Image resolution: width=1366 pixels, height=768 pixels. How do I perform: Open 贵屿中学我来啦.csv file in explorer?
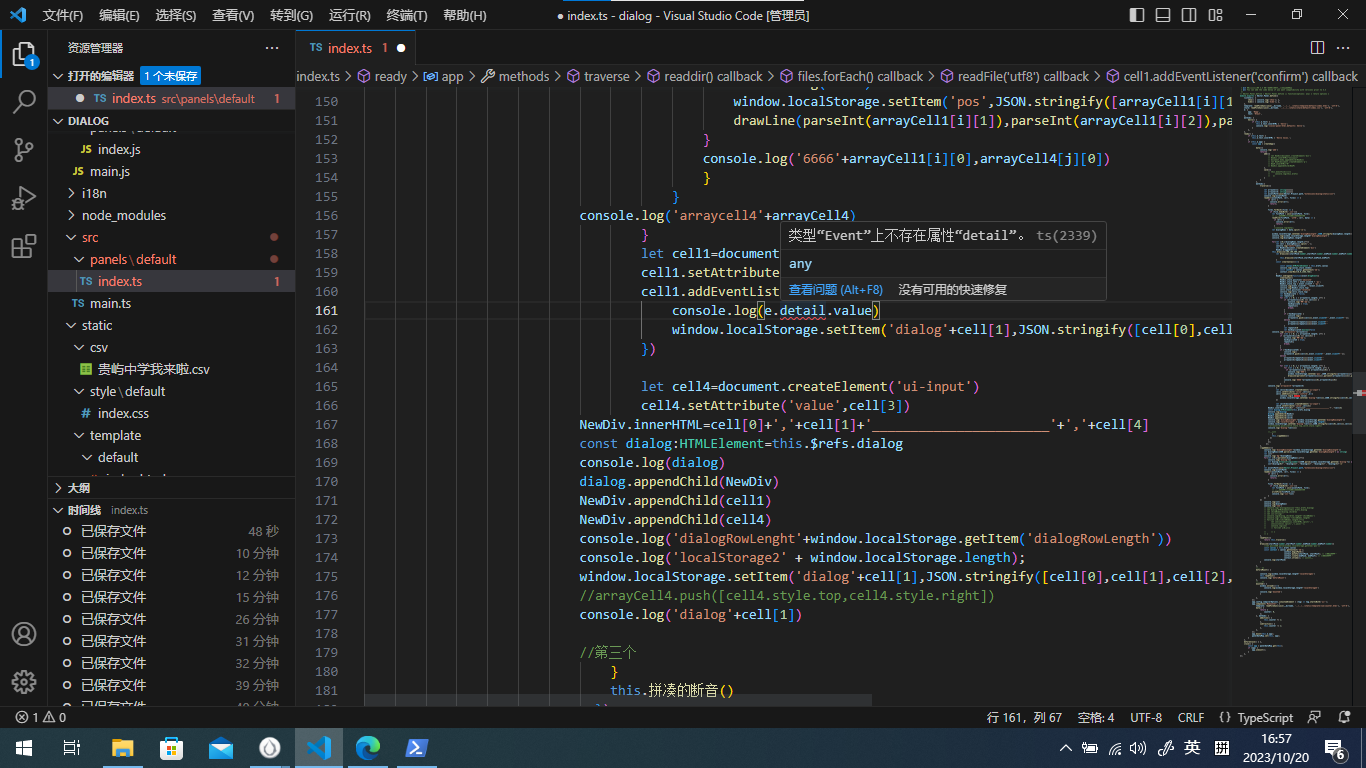[x=153, y=369]
